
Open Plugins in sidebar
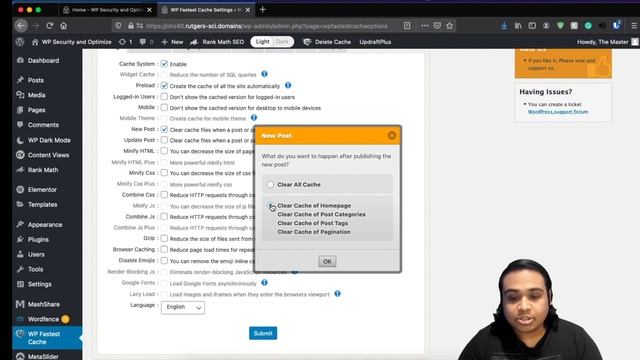[x=38, y=240]
